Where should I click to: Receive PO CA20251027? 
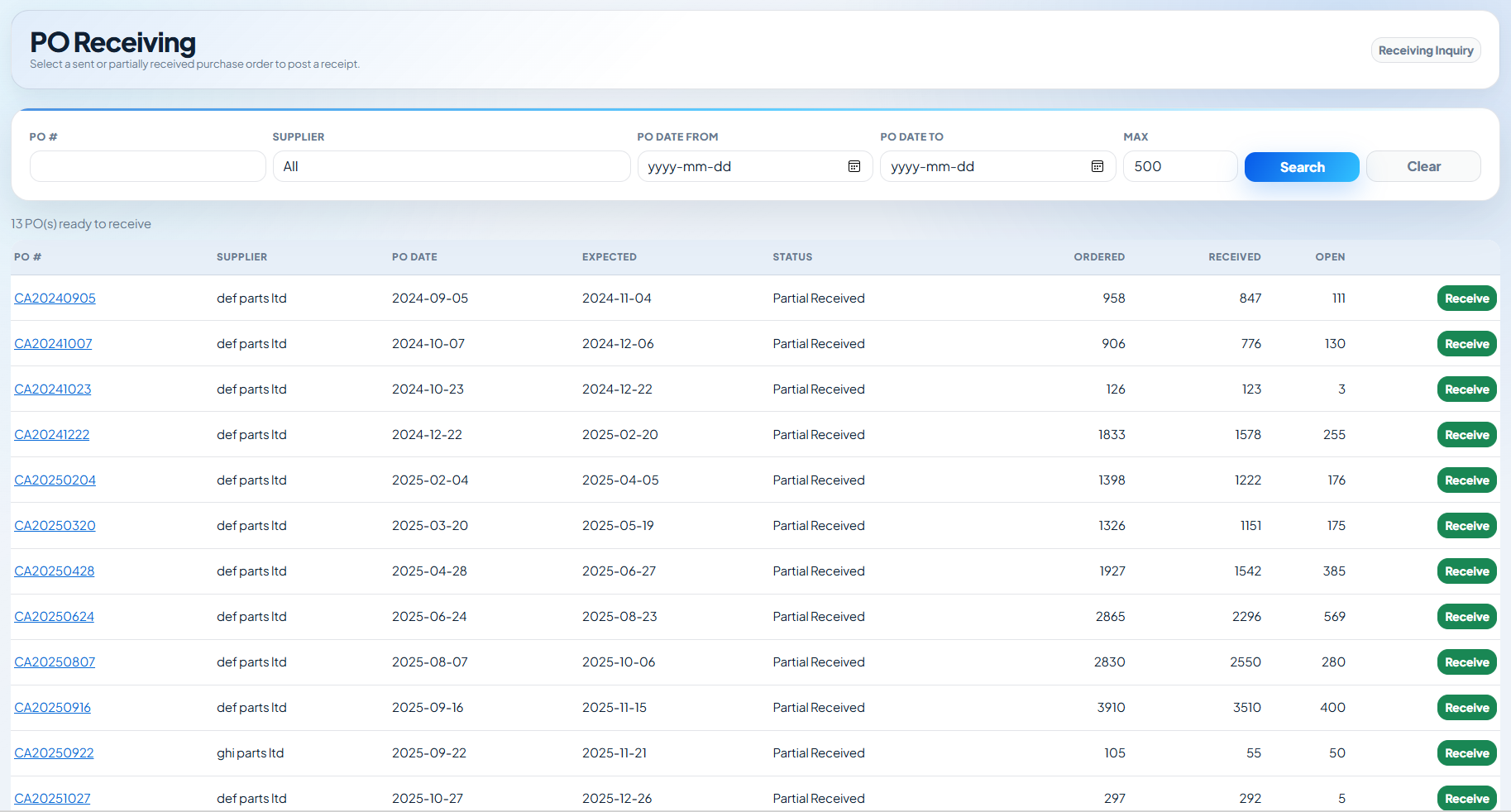(x=1467, y=798)
